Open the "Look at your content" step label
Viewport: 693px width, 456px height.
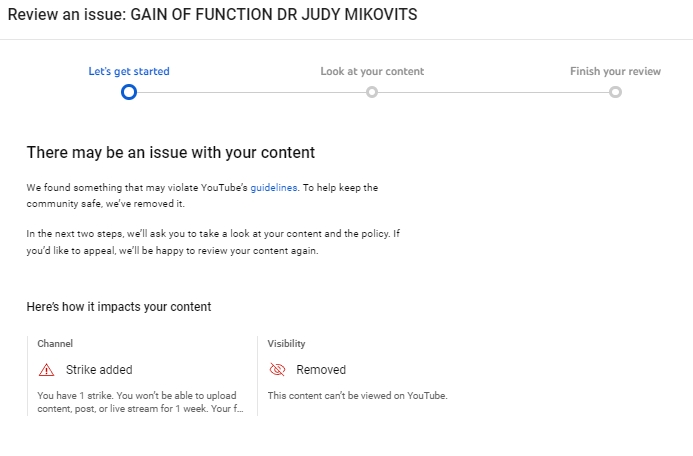pyautogui.click(x=372, y=71)
